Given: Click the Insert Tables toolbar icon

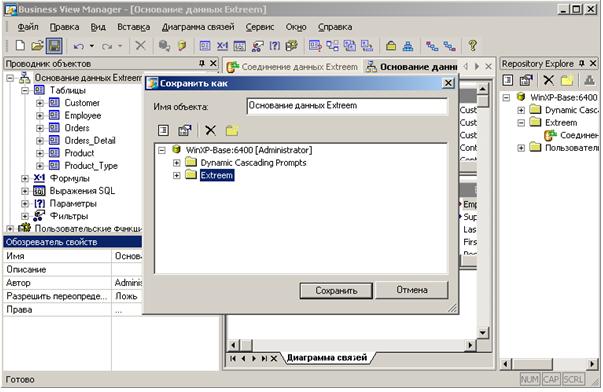Looking at the screenshot, I should [x=205, y=46].
